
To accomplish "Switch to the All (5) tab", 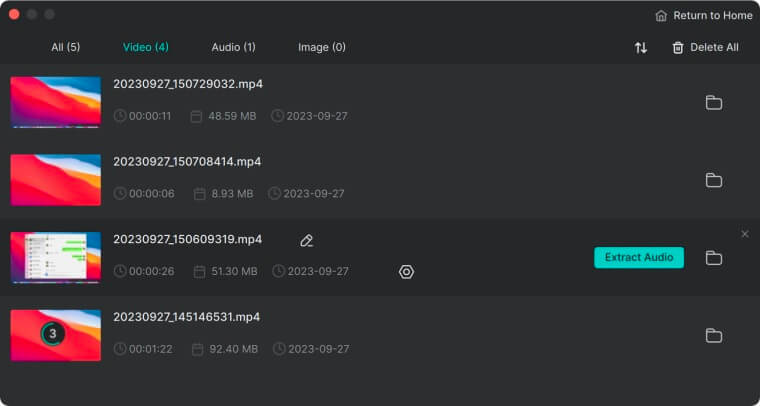I will coord(66,47).
